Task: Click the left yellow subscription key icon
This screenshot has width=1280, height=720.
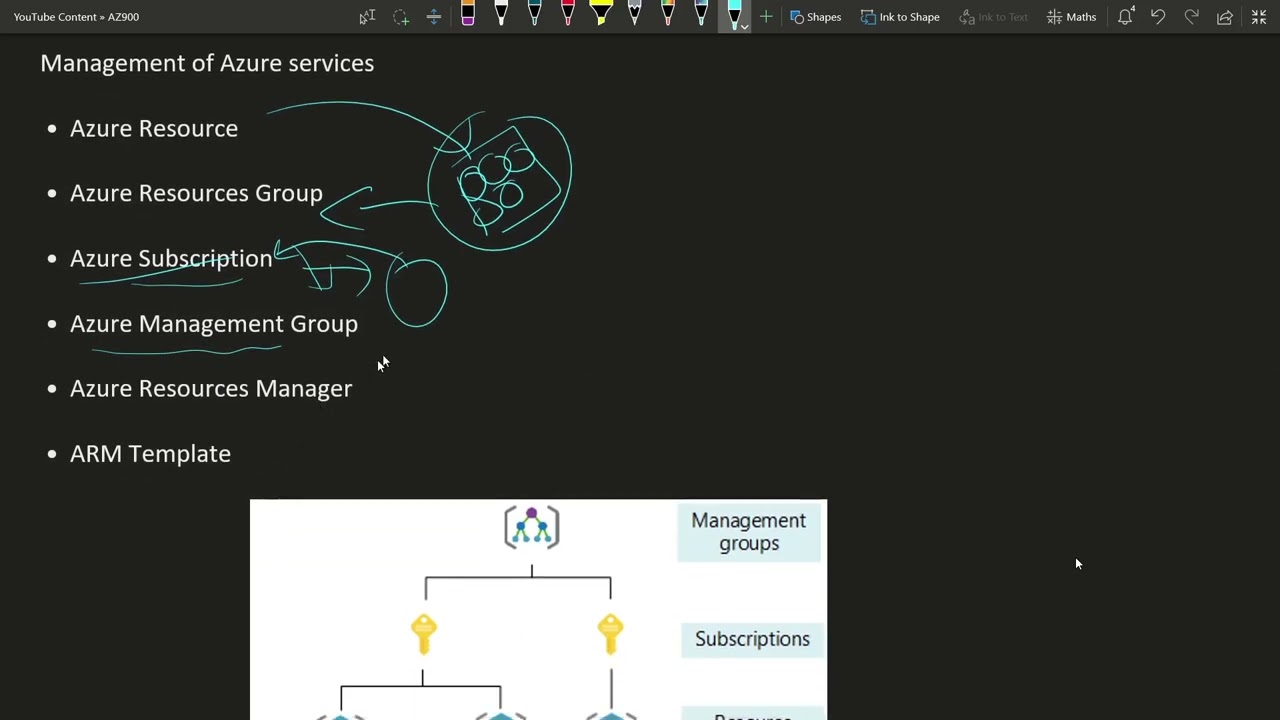Action: coord(423,634)
